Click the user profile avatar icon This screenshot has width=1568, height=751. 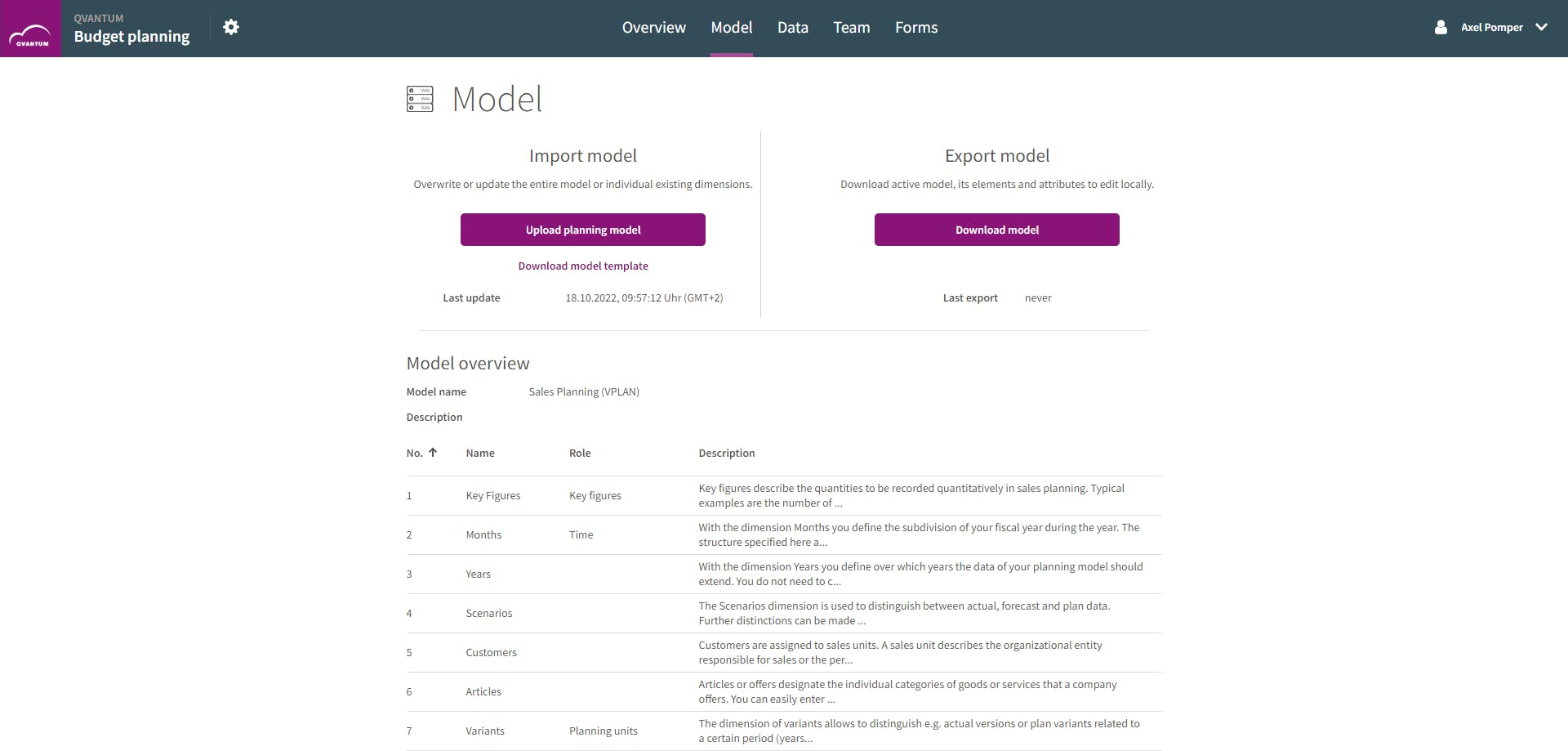[x=1441, y=27]
